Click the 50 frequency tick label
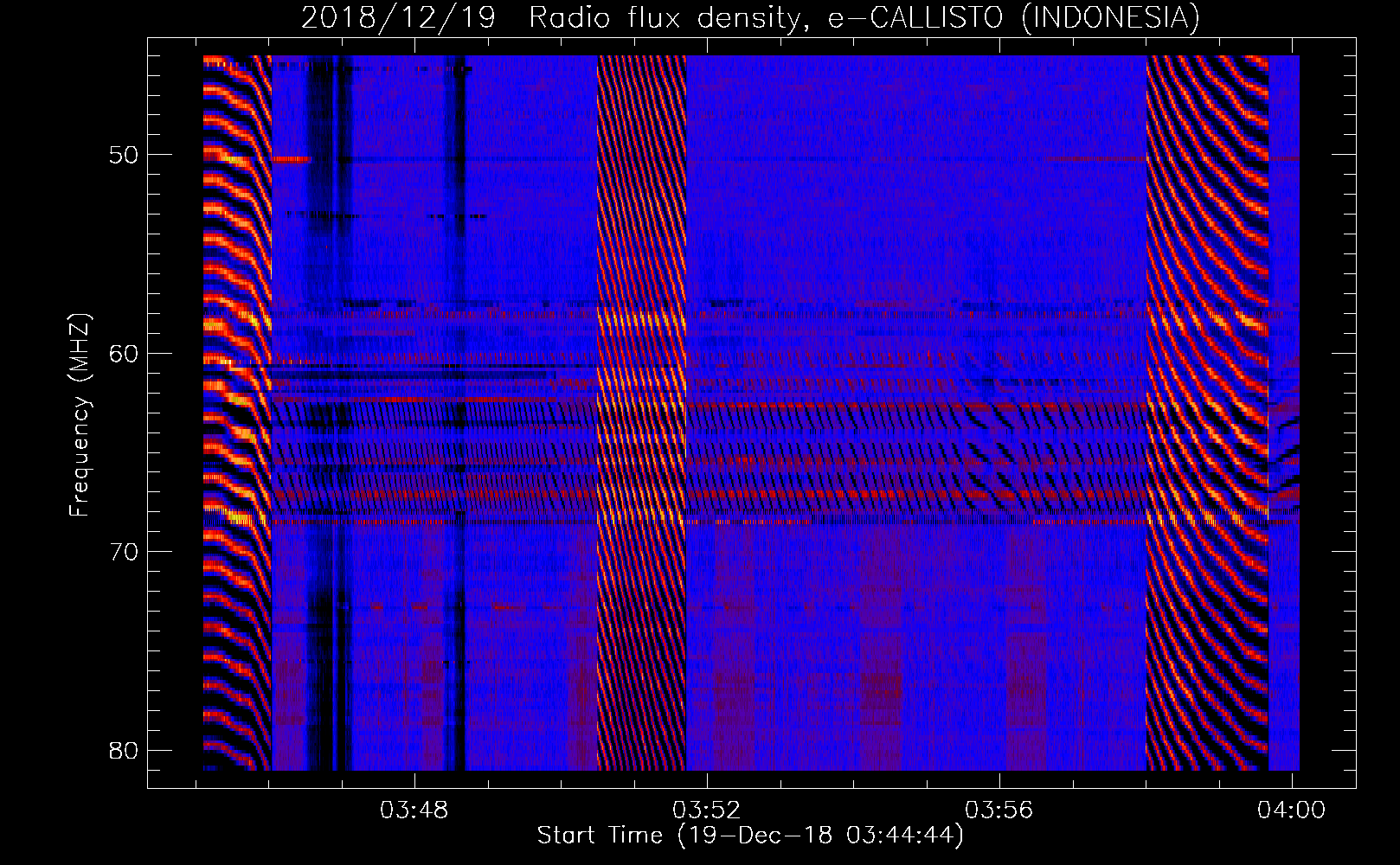This screenshot has width=1400, height=865. [x=124, y=156]
